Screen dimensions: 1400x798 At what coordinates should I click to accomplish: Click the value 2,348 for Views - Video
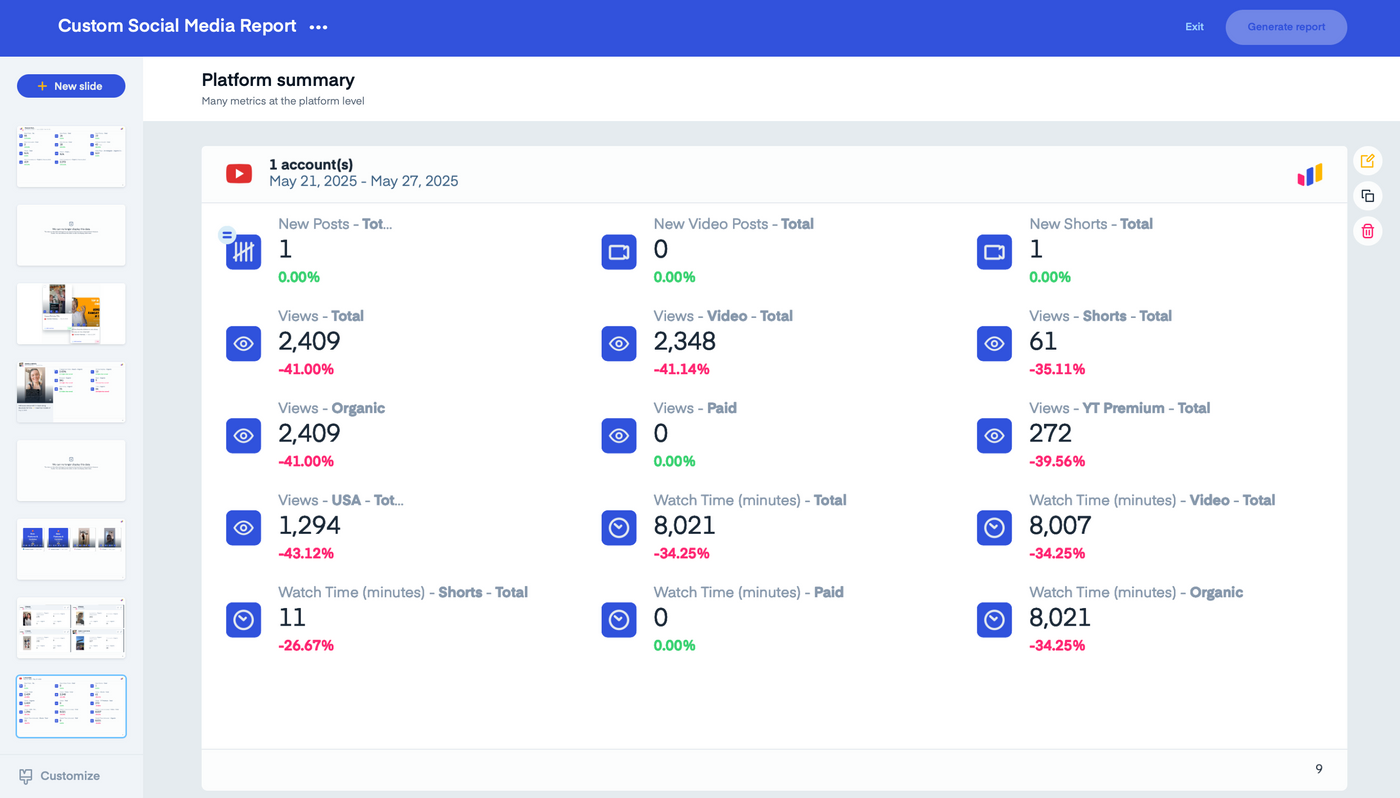(685, 341)
